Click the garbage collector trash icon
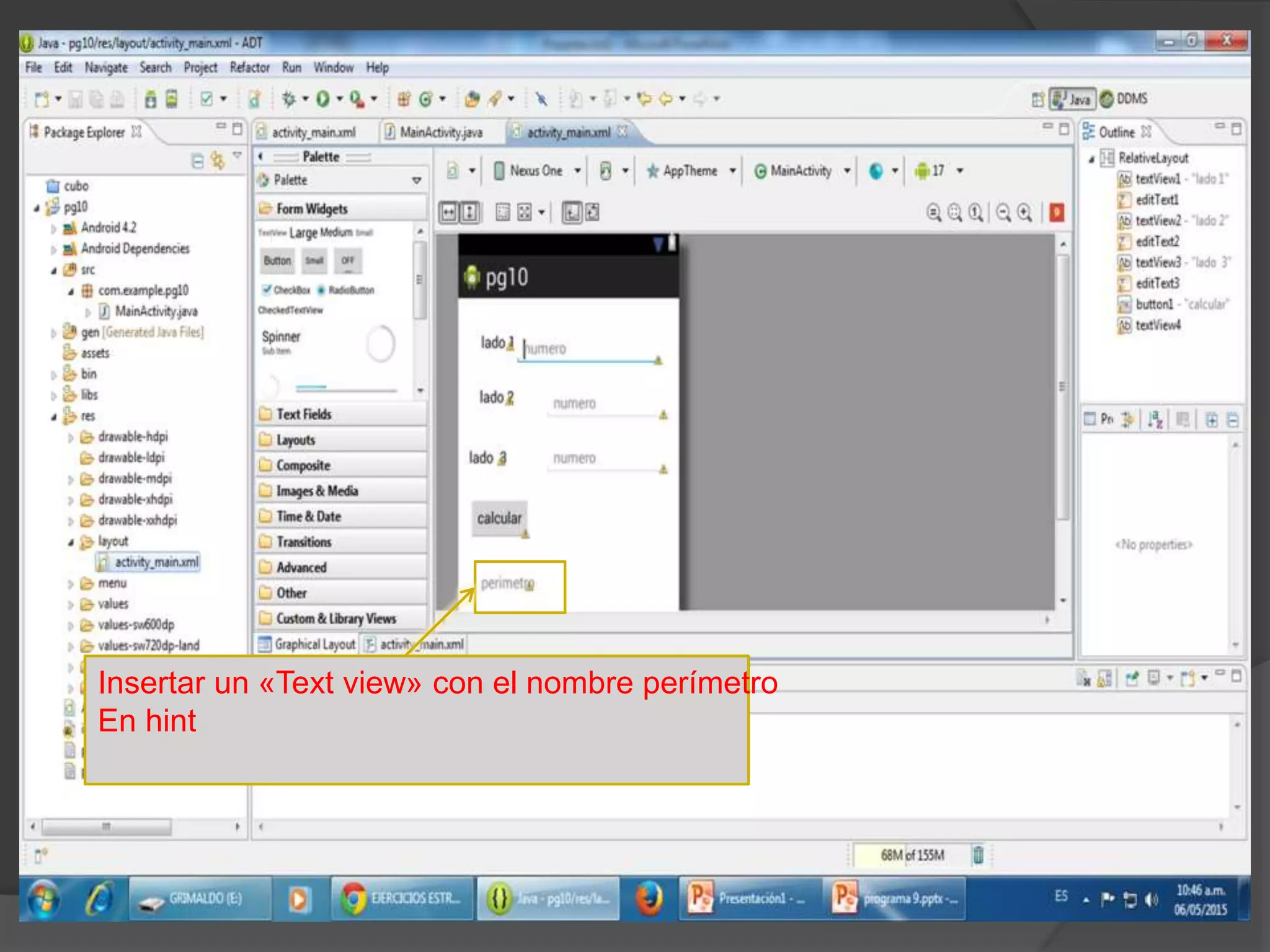Image resolution: width=1270 pixels, height=952 pixels. [x=978, y=855]
